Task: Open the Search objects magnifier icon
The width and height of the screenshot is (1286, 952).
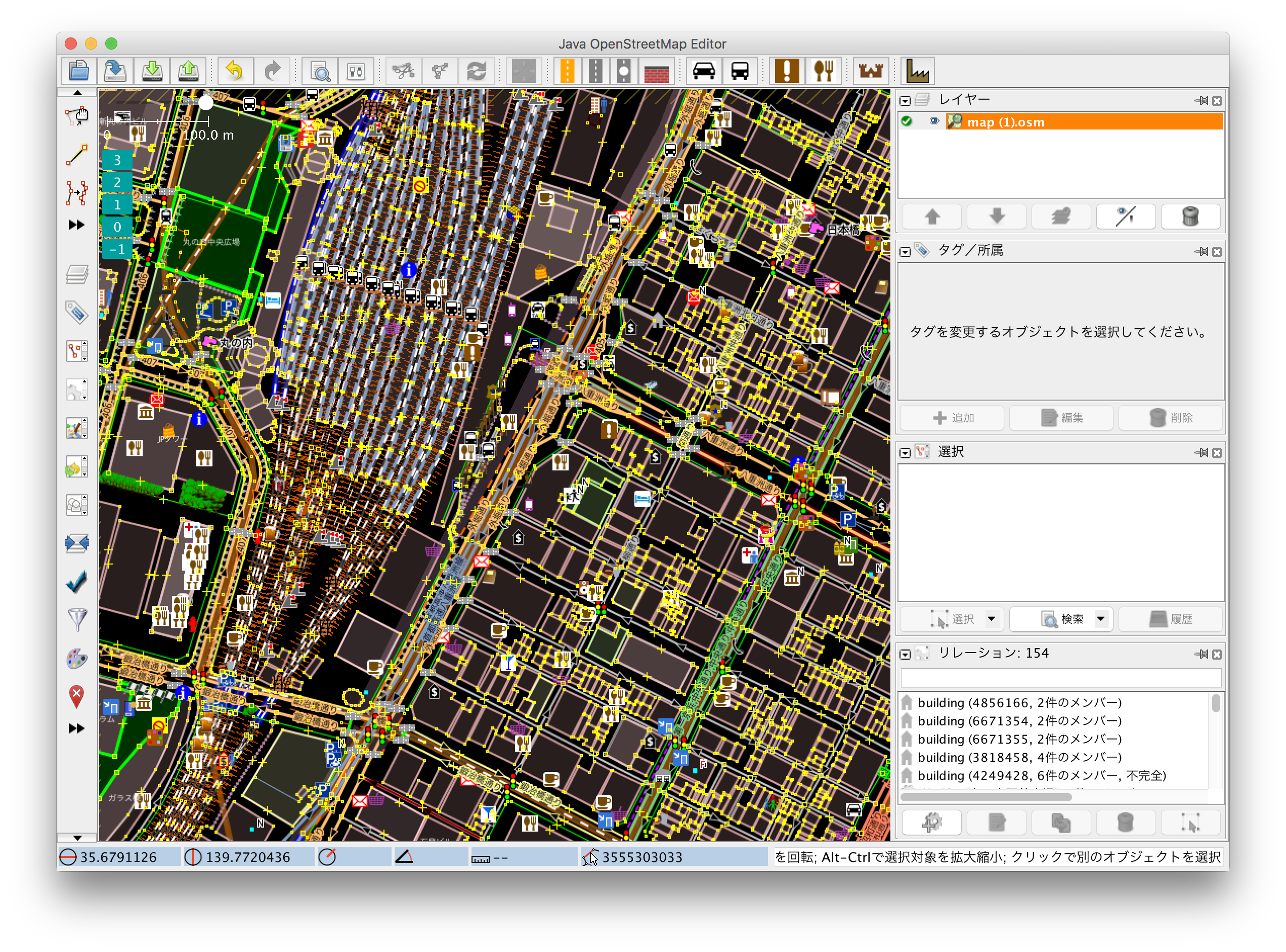Action: point(320,71)
